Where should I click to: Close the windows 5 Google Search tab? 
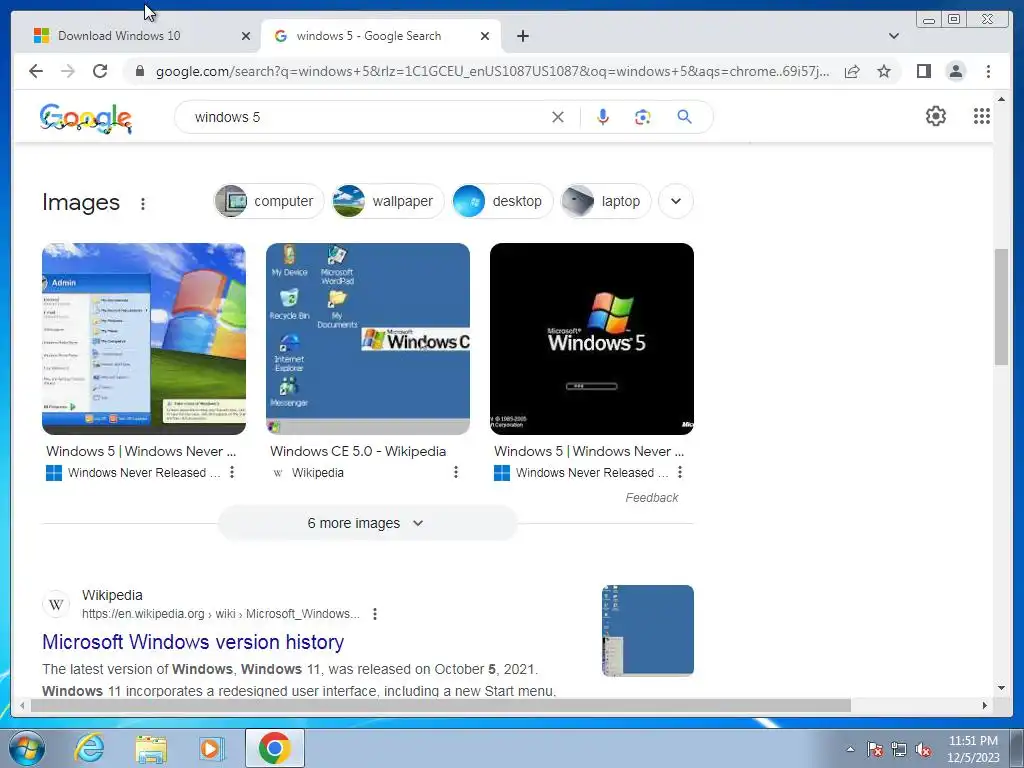[x=485, y=36]
